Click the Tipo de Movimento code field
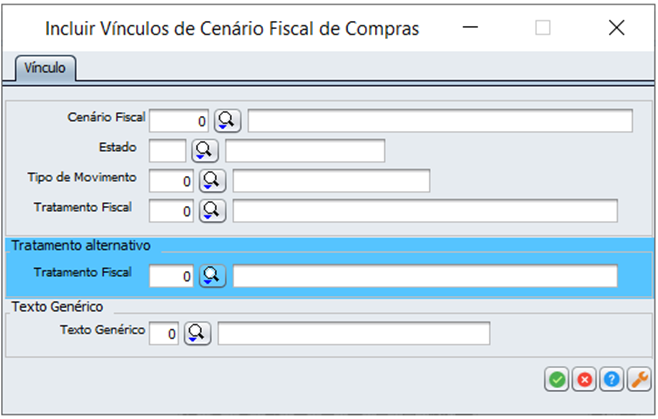 (x=172, y=181)
